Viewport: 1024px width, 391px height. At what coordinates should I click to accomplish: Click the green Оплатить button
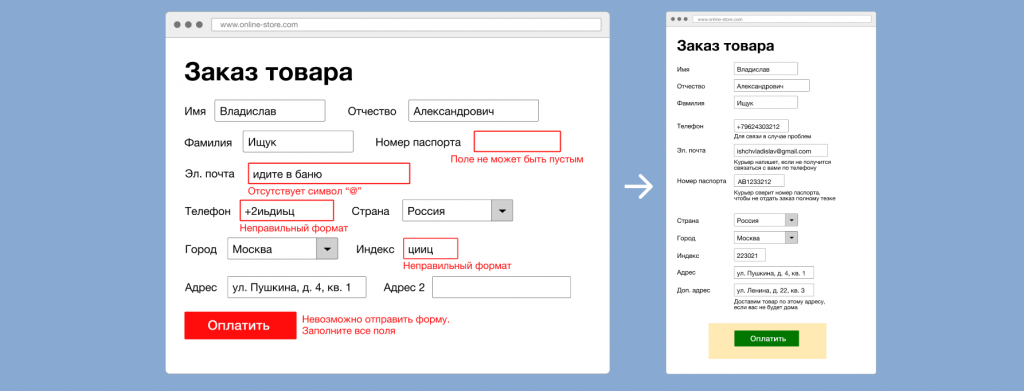[x=766, y=339]
